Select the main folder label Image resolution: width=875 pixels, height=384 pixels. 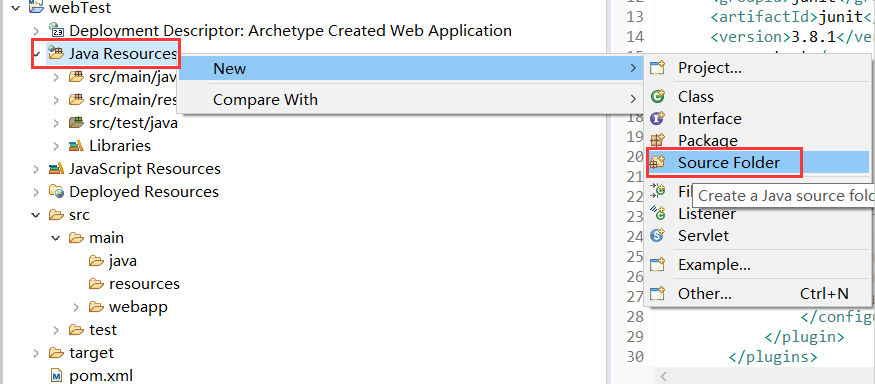pyautogui.click(x=107, y=238)
